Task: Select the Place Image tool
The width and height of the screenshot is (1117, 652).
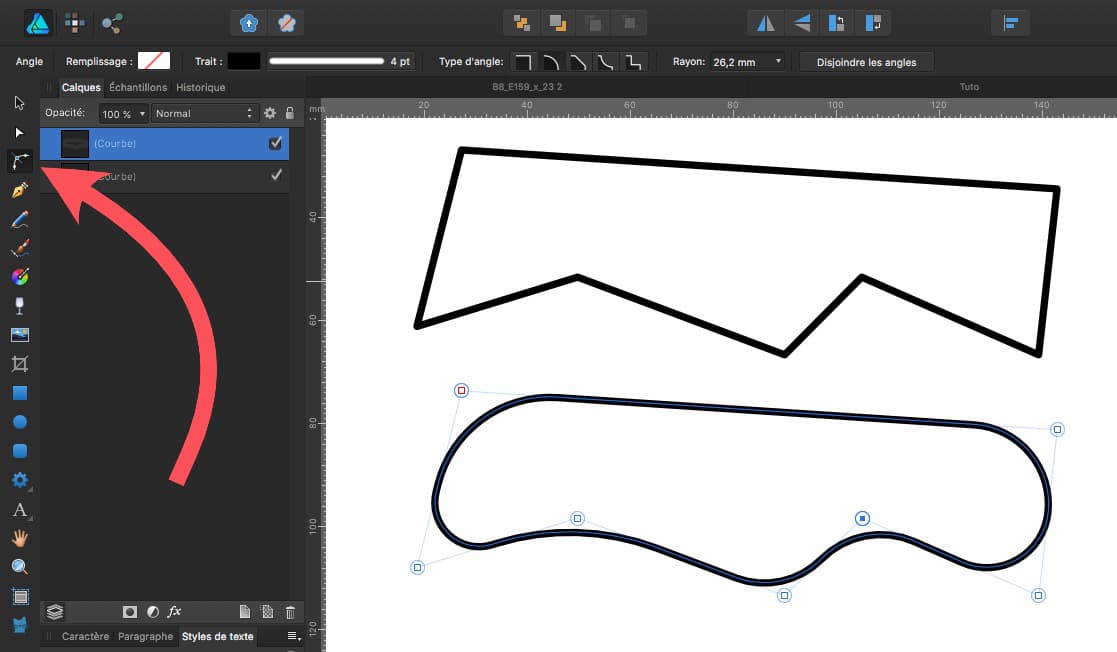Action: [20, 334]
